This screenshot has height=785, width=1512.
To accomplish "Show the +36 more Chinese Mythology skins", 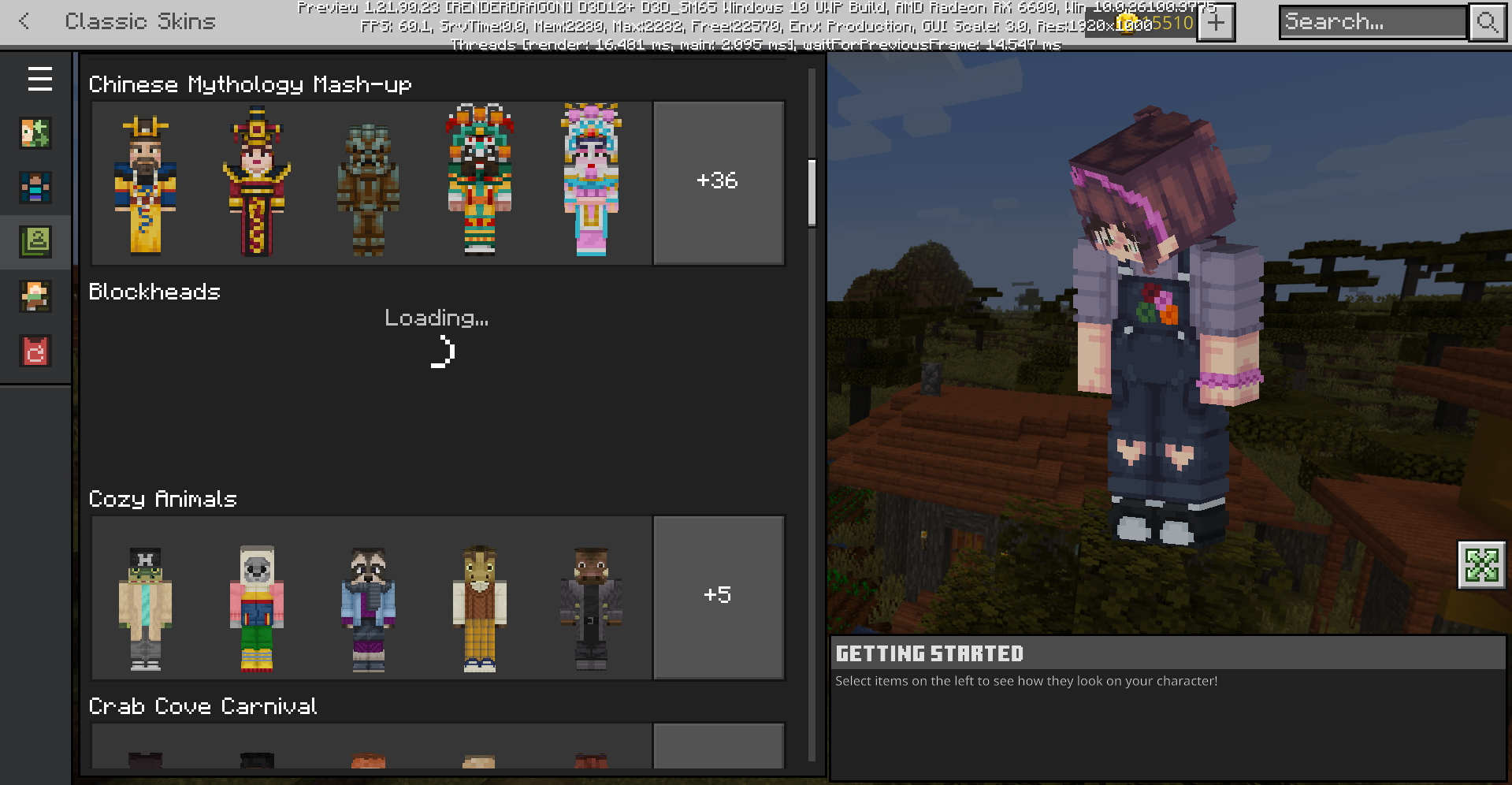I will (x=718, y=182).
